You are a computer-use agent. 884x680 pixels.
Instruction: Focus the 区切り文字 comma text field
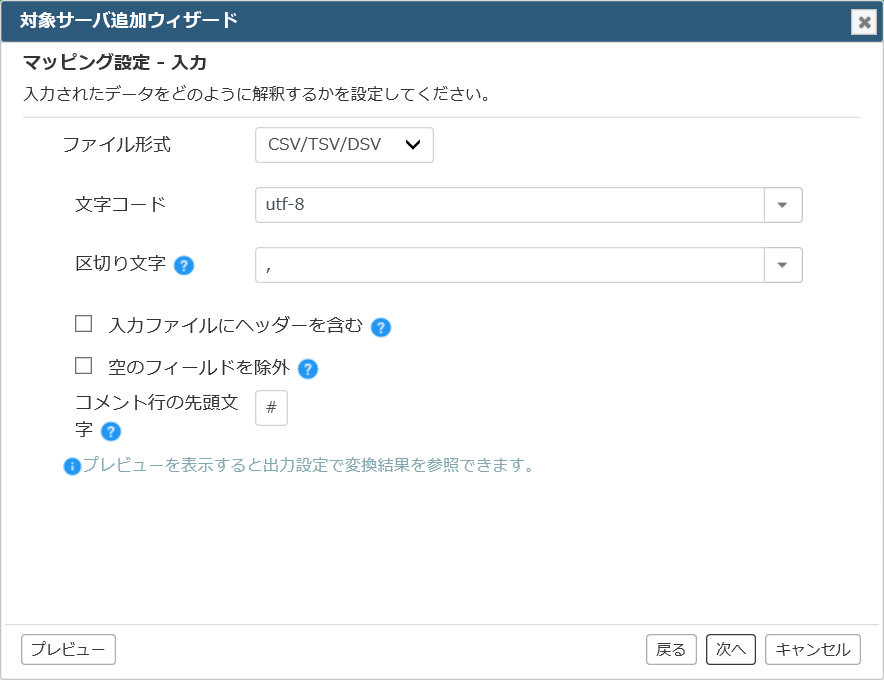(x=510, y=265)
